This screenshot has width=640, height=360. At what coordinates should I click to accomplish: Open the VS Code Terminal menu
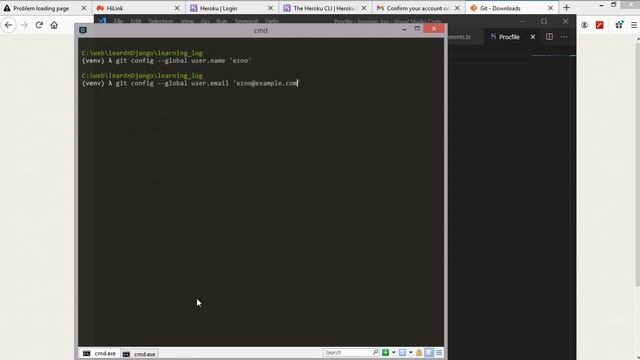246,21
